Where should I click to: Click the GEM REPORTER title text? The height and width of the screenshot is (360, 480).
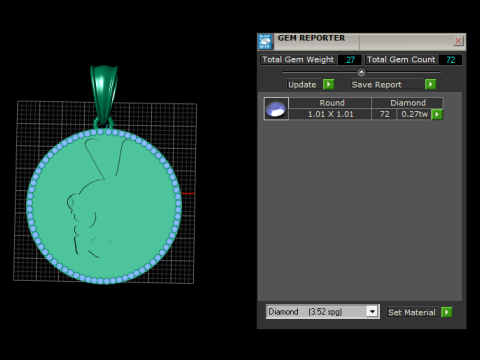click(x=311, y=38)
